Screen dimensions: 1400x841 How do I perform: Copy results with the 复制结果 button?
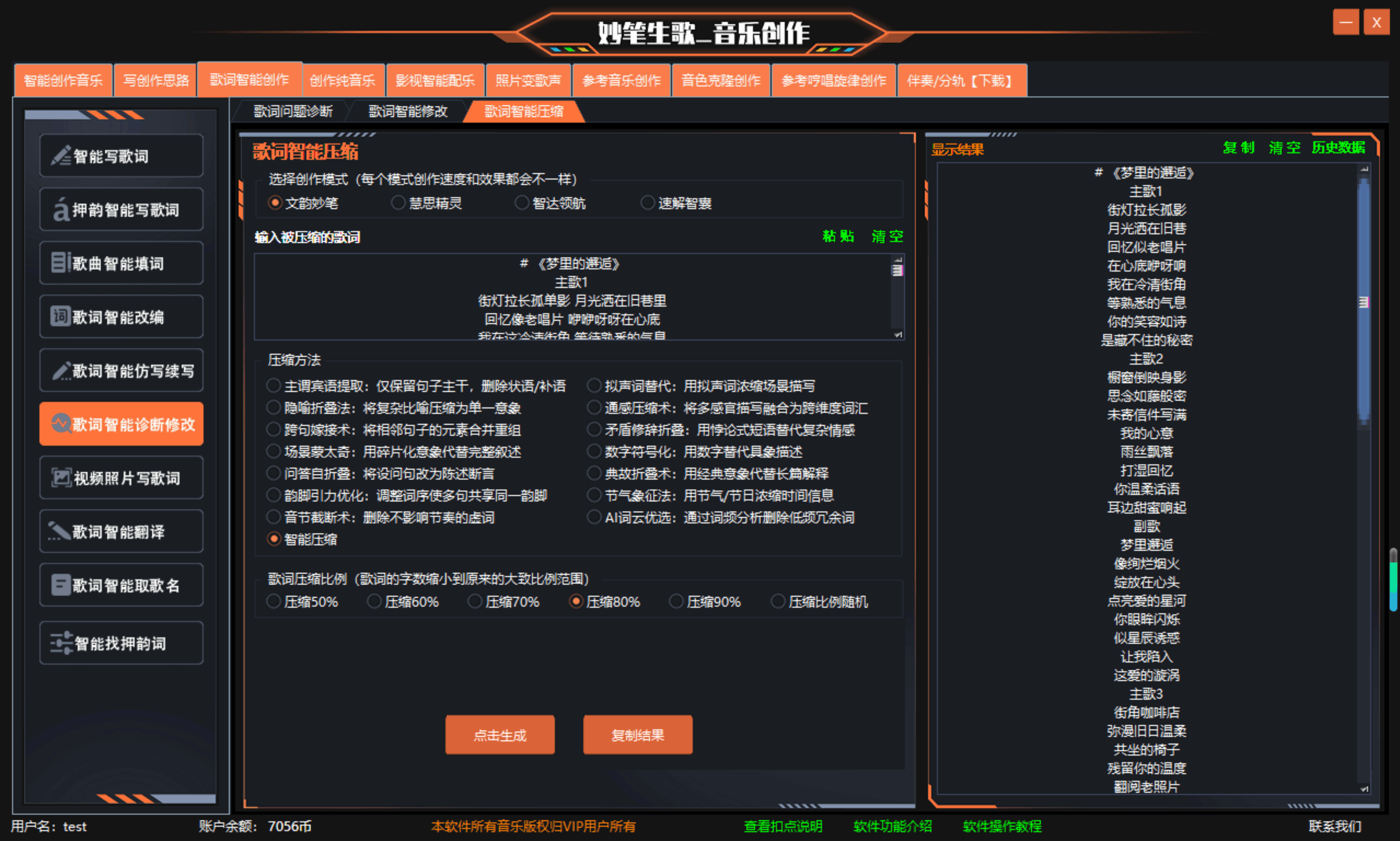[x=637, y=735]
